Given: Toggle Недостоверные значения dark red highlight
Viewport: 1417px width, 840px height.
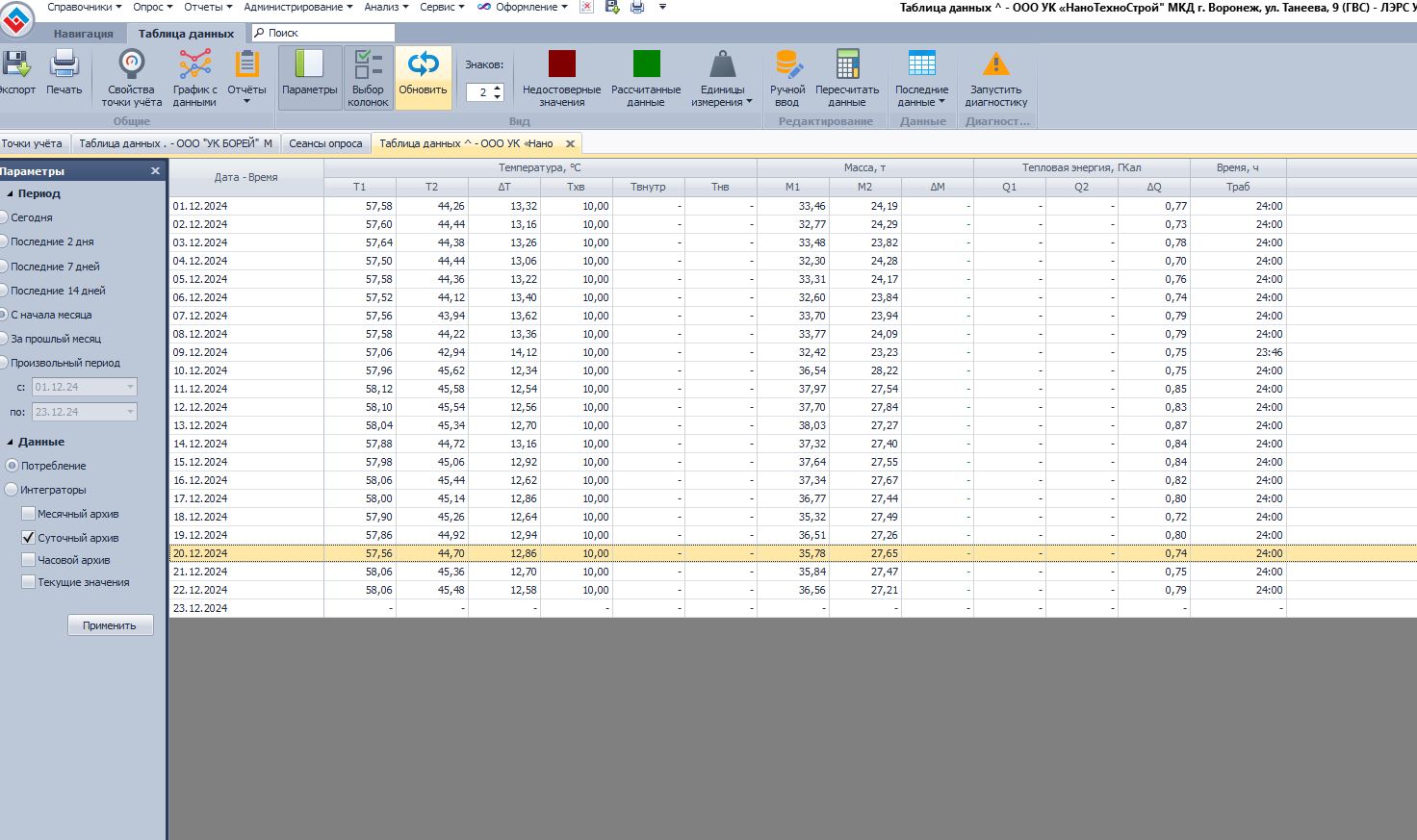Looking at the screenshot, I should 561,64.
